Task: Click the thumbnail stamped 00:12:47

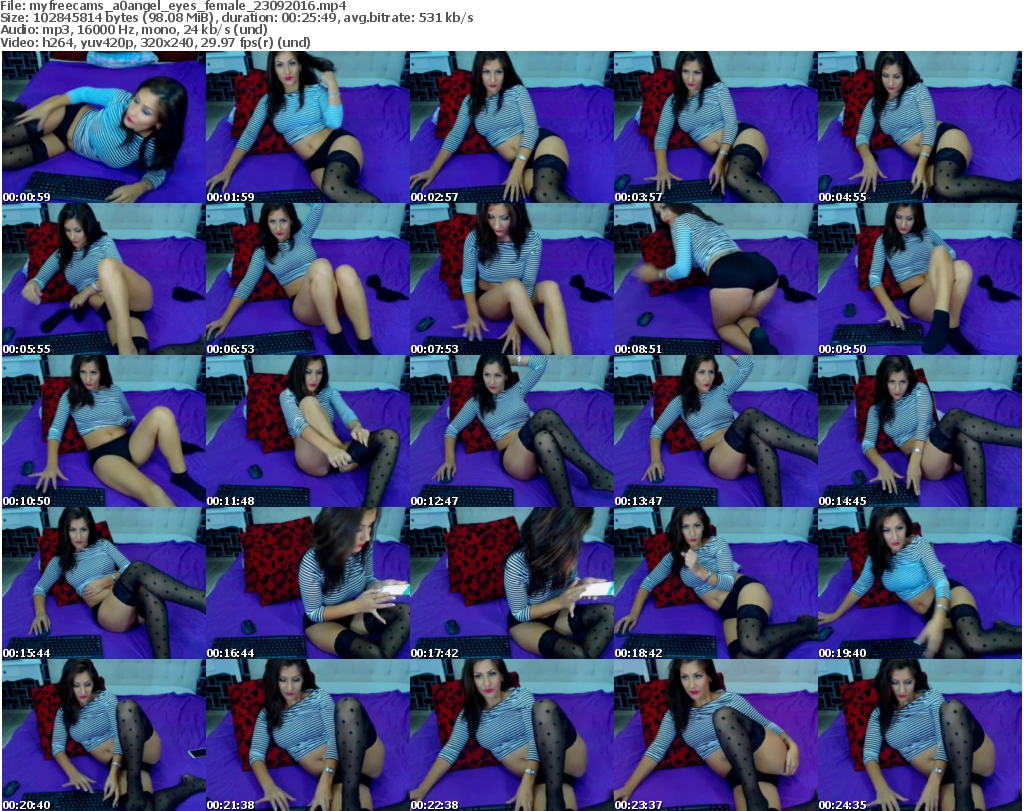Action: coord(511,432)
